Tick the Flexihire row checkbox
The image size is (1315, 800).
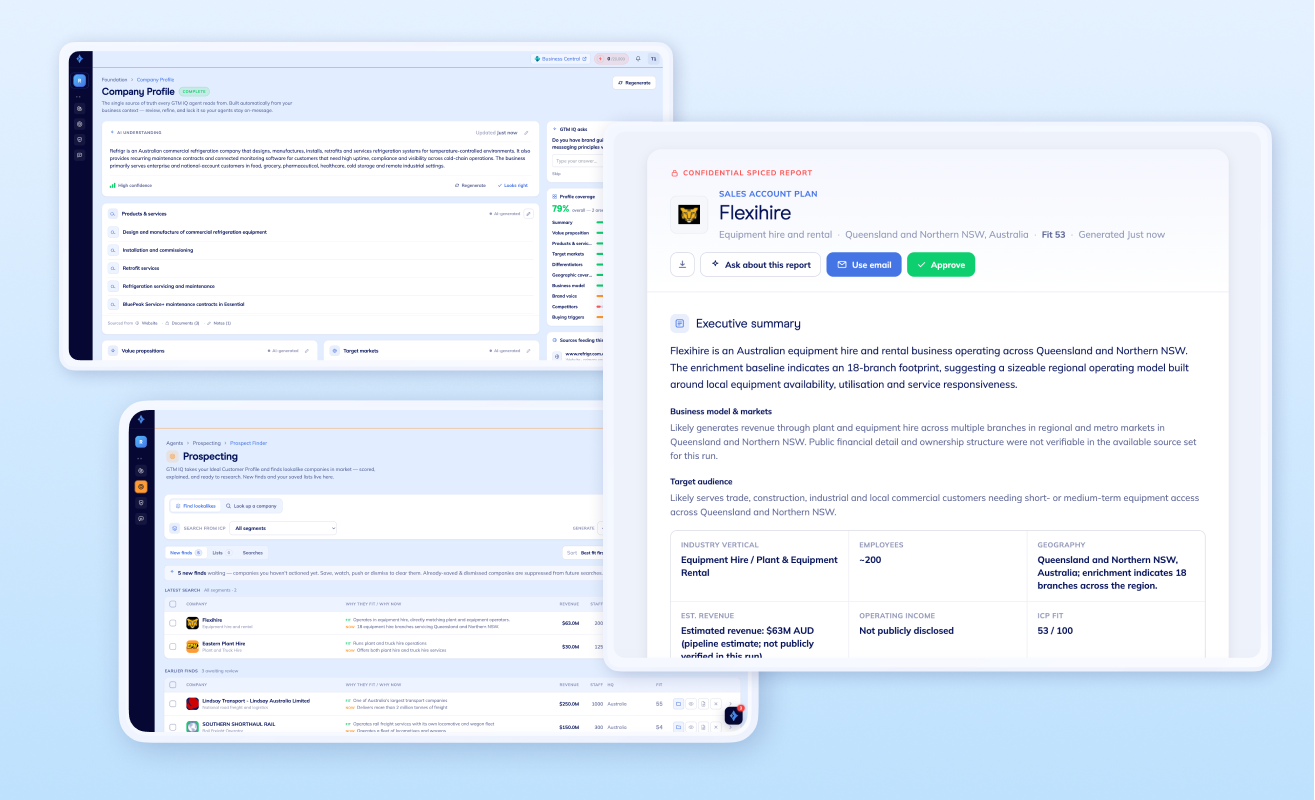click(x=173, y=623)
